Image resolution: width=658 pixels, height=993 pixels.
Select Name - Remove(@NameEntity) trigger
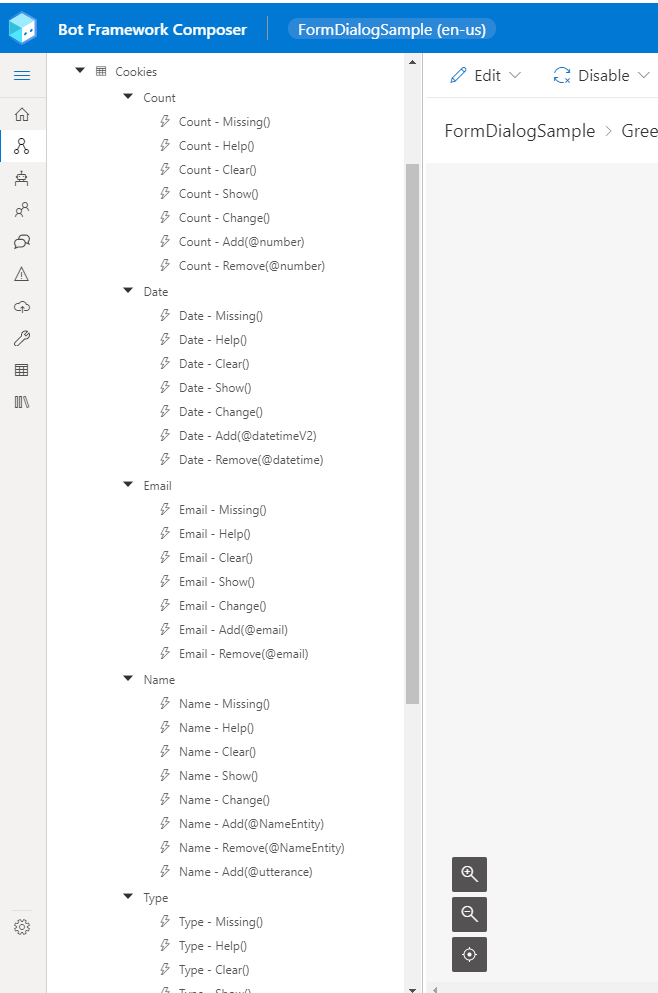(262, 847)
